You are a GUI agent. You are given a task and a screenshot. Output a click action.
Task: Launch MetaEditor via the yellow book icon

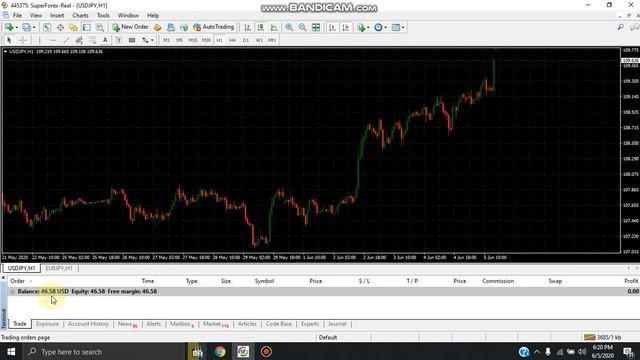point(158,27)
